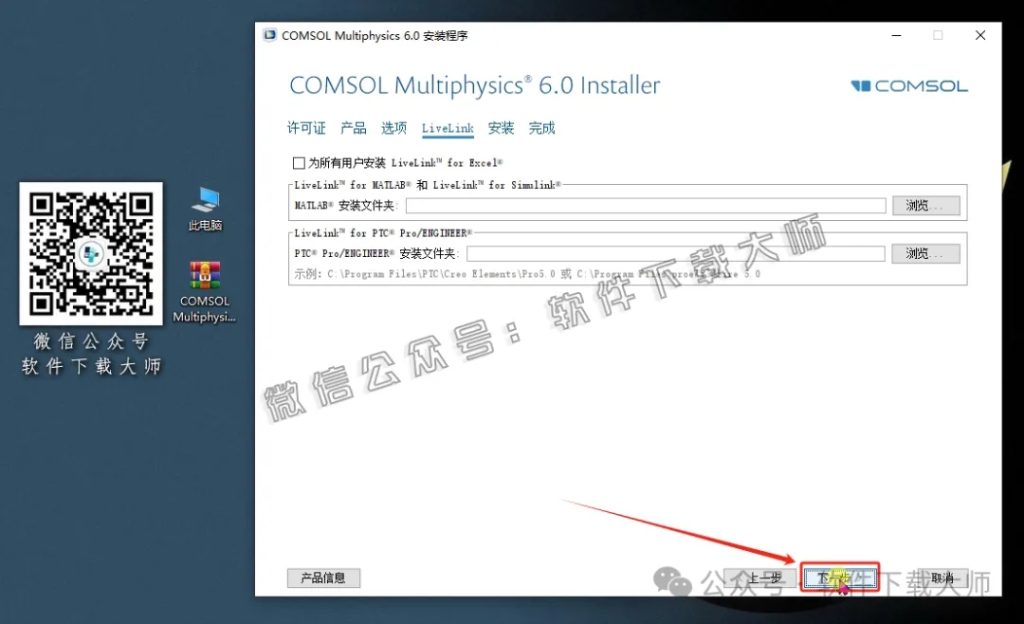
Task: Click the 产品信息 button
Action: tap(323, 577)
